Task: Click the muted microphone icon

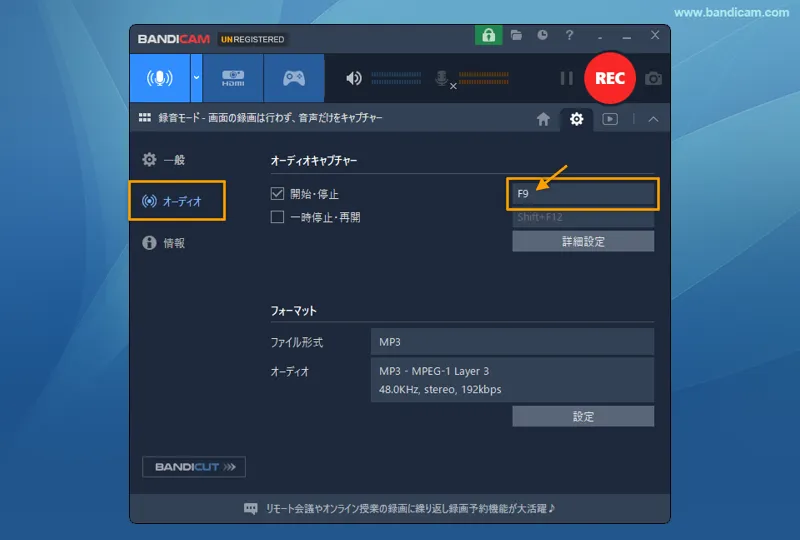Action: click(443, 79)
